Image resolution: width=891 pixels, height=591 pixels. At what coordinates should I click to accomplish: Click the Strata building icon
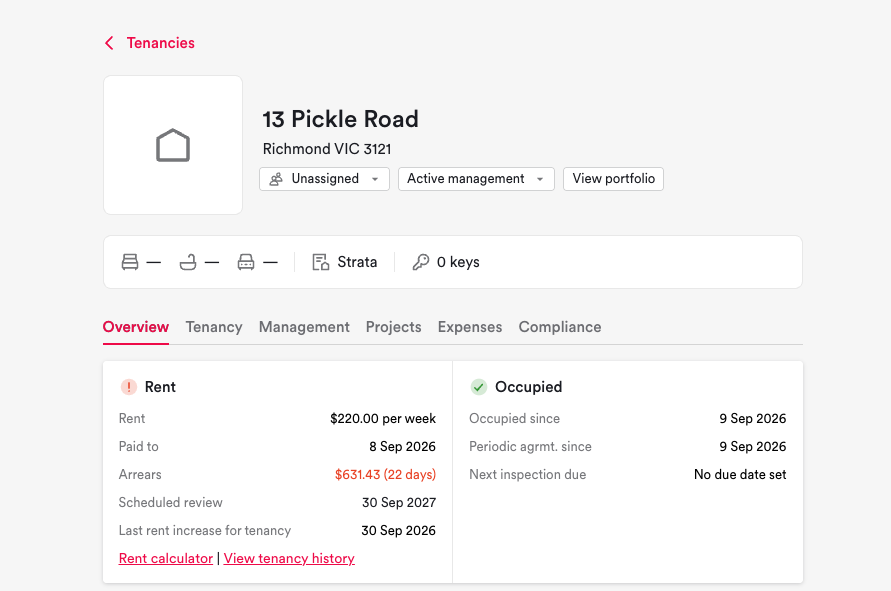coord(320,262)
